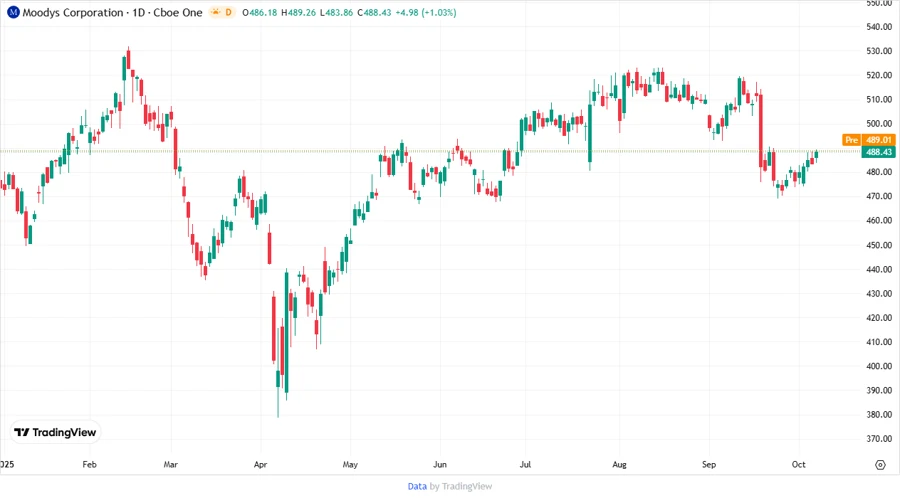This screenshot has height=498, width=900.
Task: Open the Moodys Corporation symbol title
Action: (x=70, y=12)
